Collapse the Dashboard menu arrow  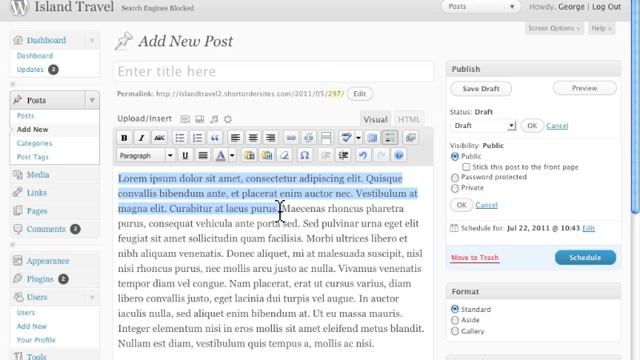[92, 40]
